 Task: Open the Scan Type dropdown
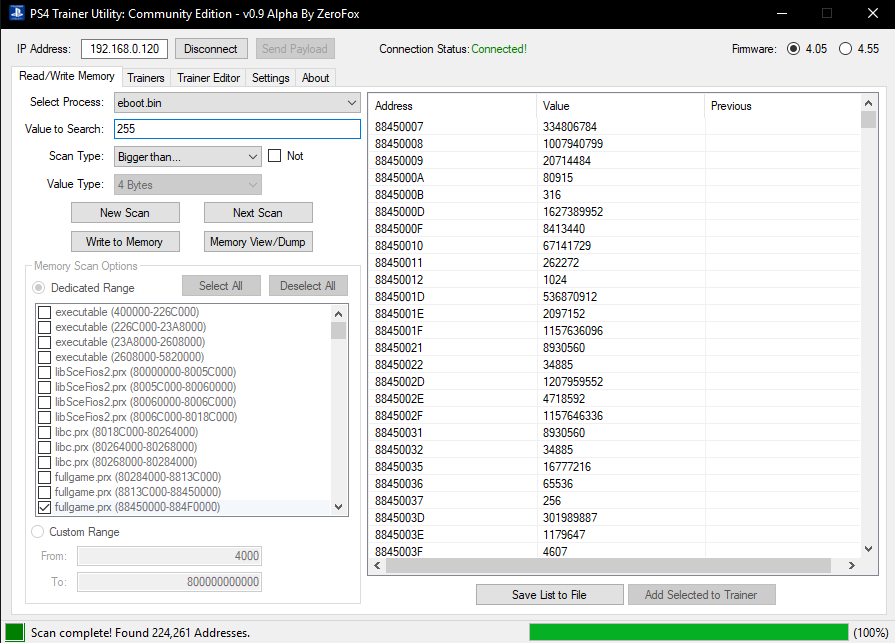[x=188, y=157]
